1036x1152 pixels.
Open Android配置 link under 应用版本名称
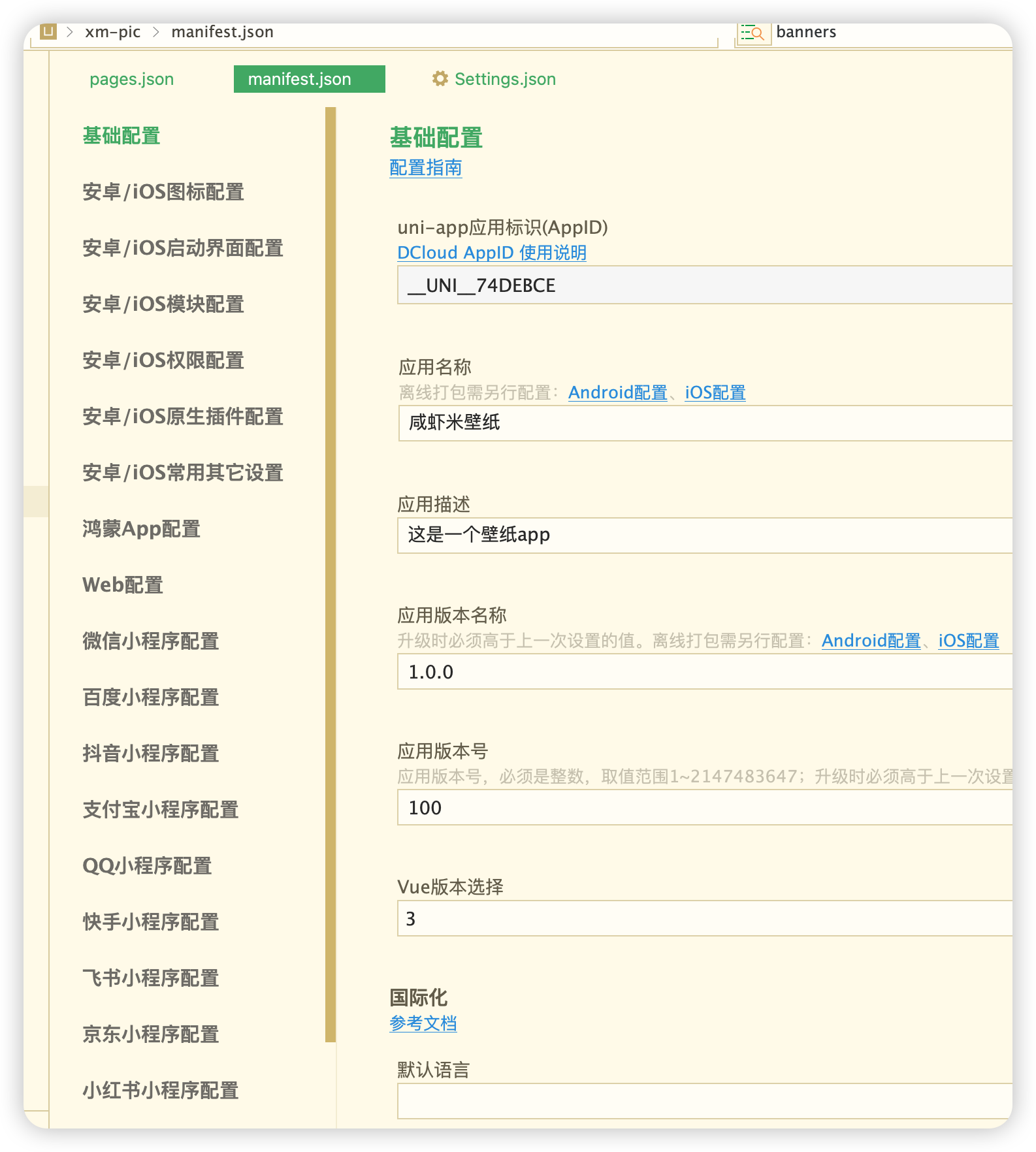click(x=871, y=641)
